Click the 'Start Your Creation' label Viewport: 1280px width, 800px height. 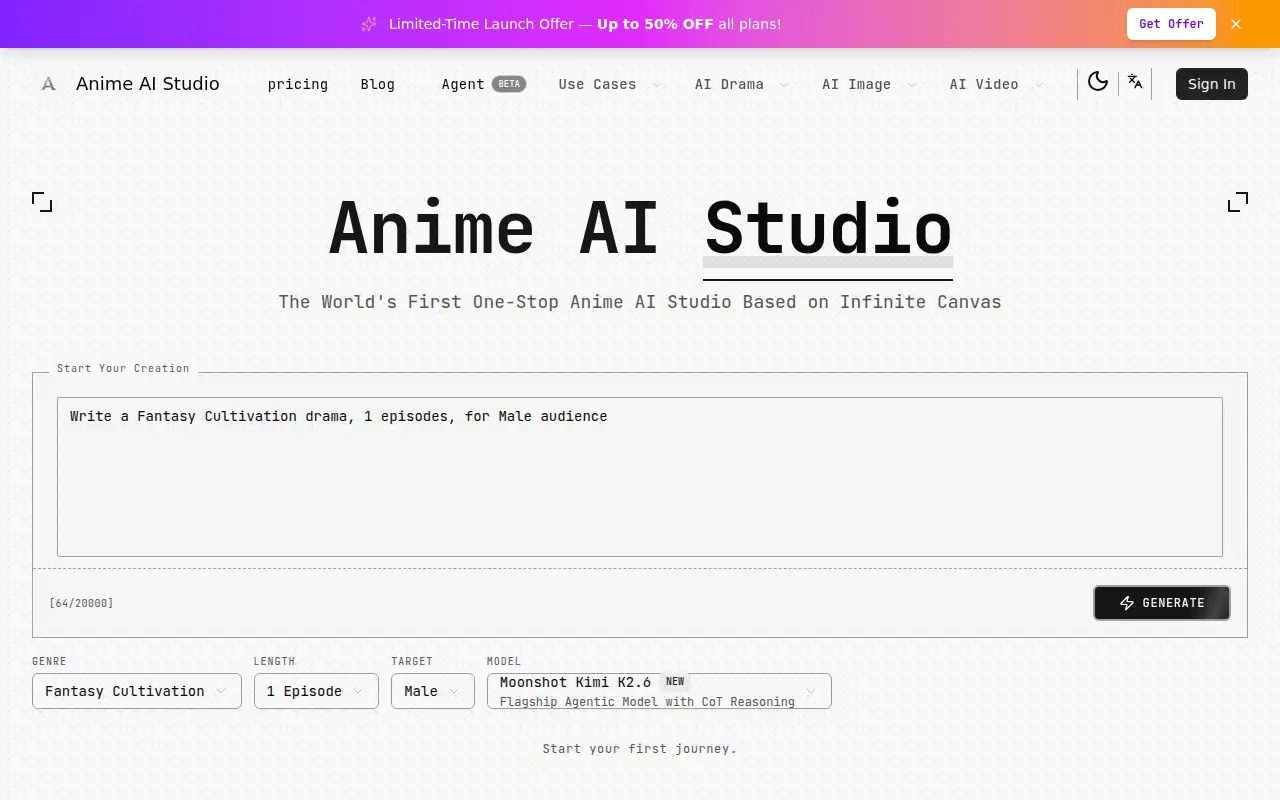click(x=123, y=368)
